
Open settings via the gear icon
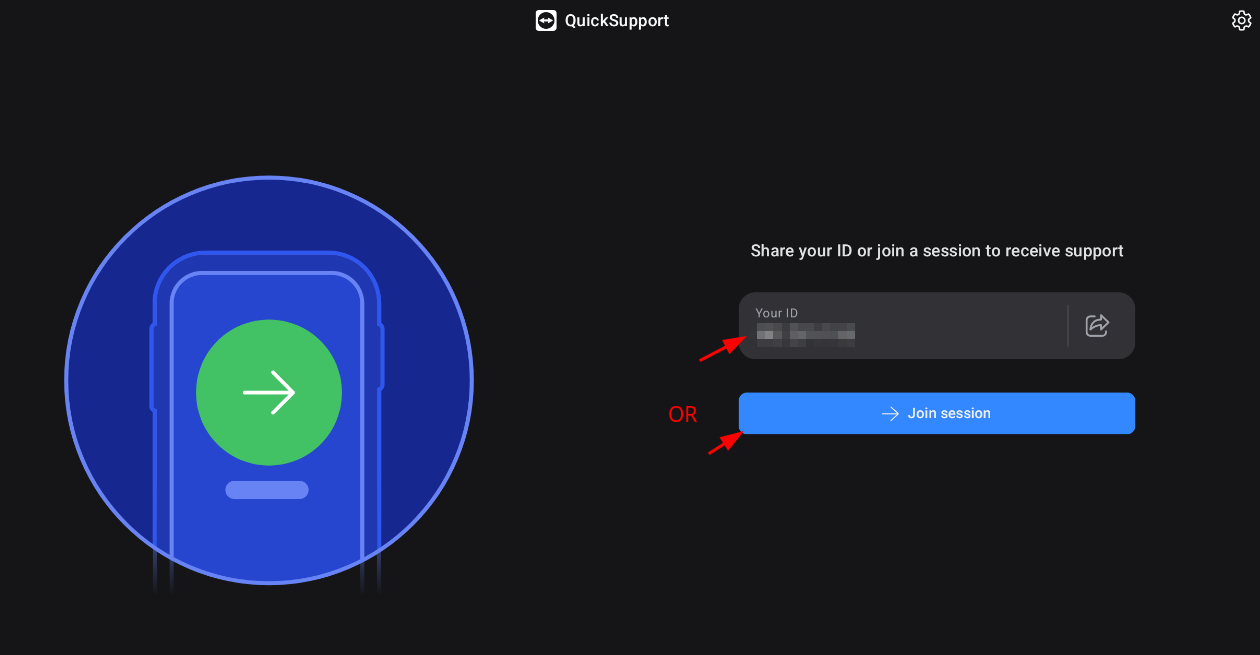1241,20
